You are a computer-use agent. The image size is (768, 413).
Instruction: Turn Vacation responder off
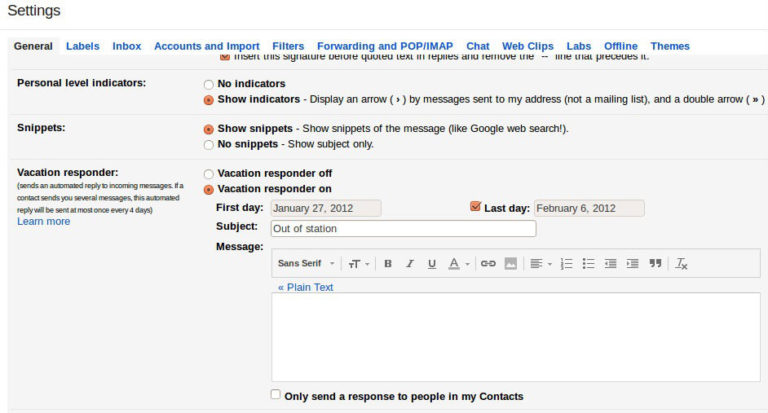(209, 174)
